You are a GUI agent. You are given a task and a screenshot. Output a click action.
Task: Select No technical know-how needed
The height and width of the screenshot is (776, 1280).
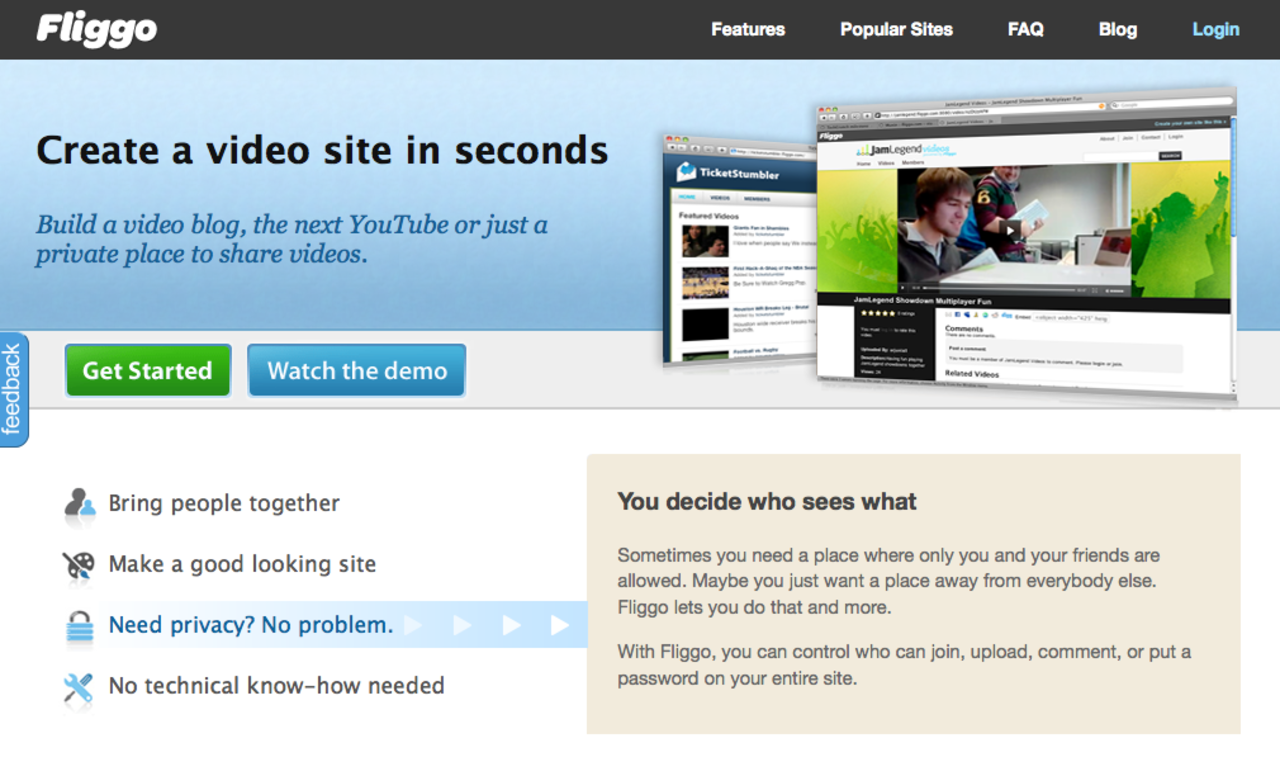point(276,686)
